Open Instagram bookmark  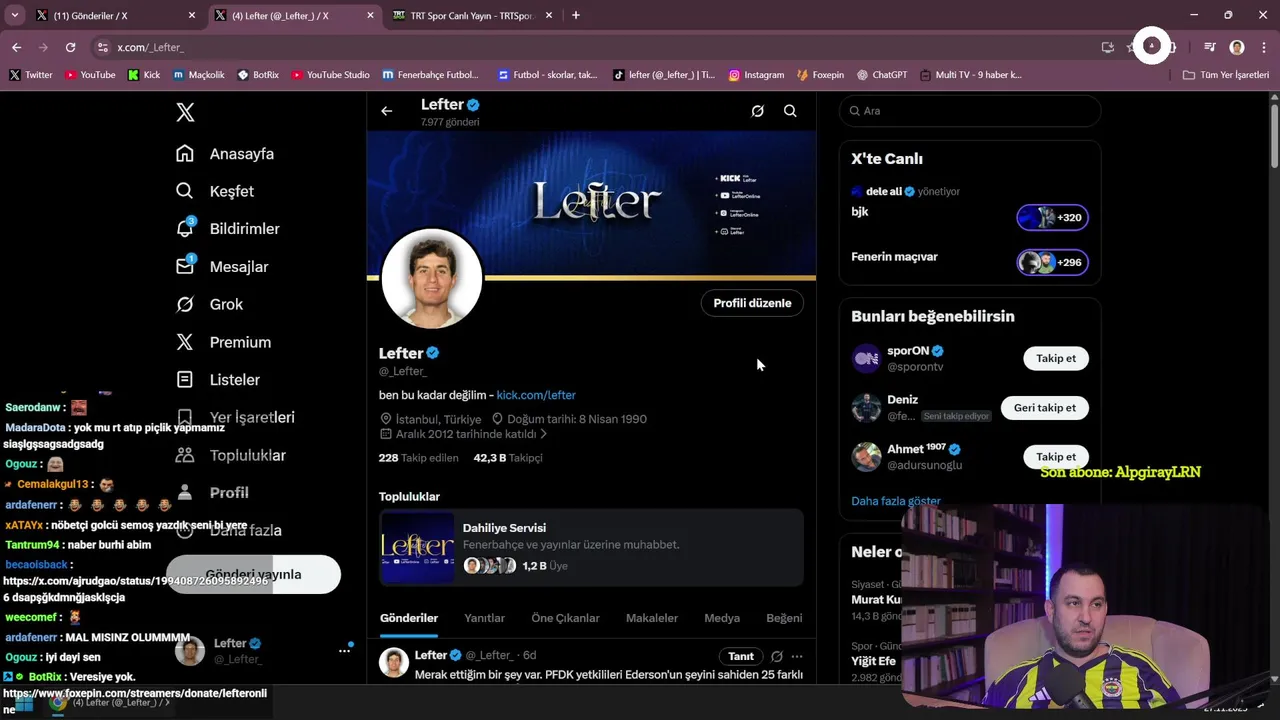[x=756, y=75]
